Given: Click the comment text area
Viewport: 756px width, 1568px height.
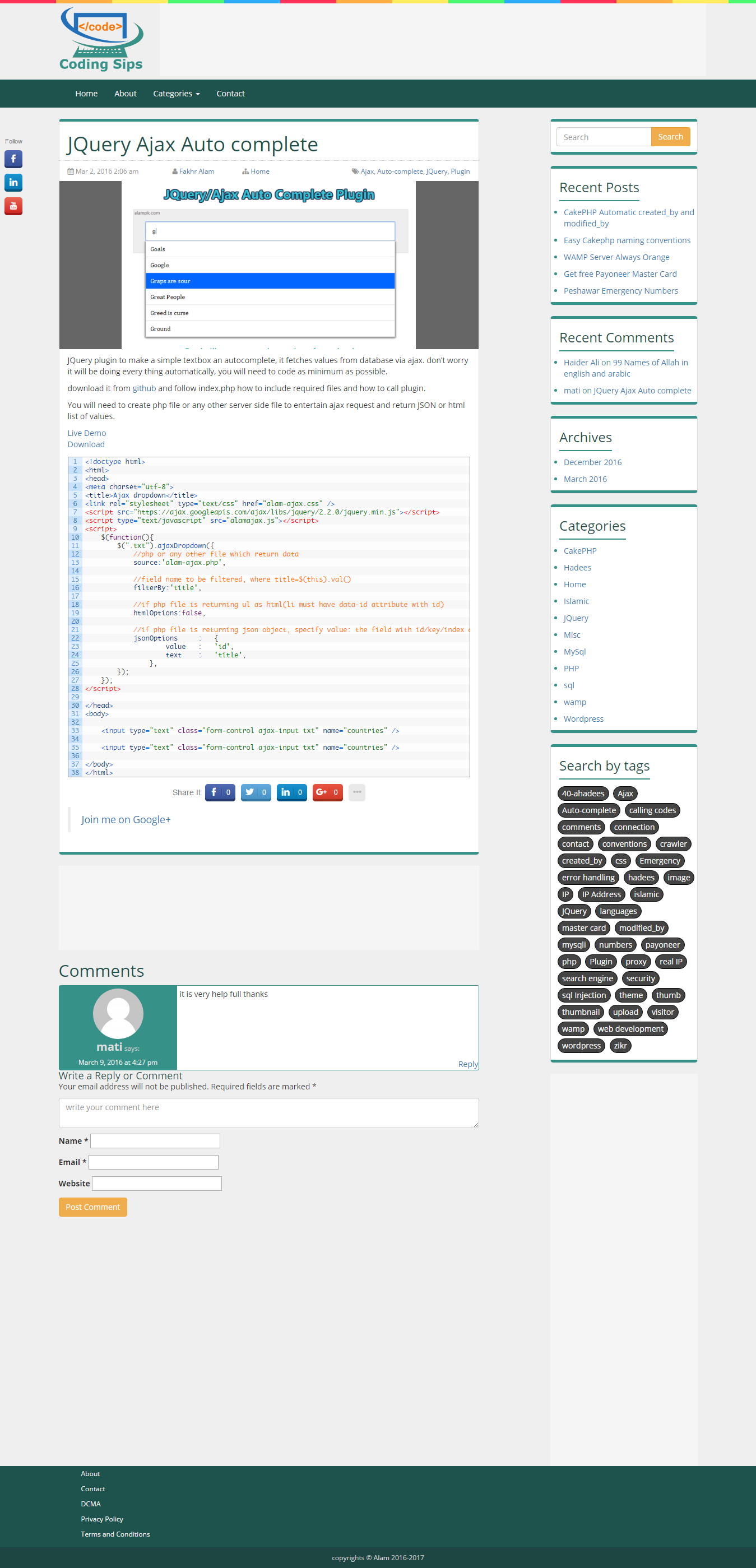Looking at the screenshot, I should pos(268,1112).
